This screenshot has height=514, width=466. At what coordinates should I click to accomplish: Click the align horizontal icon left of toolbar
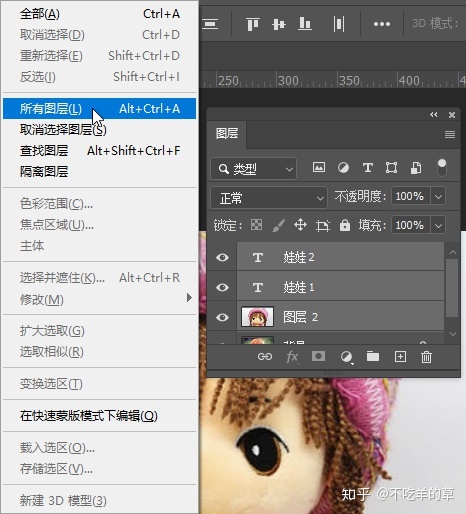[210, 24]
